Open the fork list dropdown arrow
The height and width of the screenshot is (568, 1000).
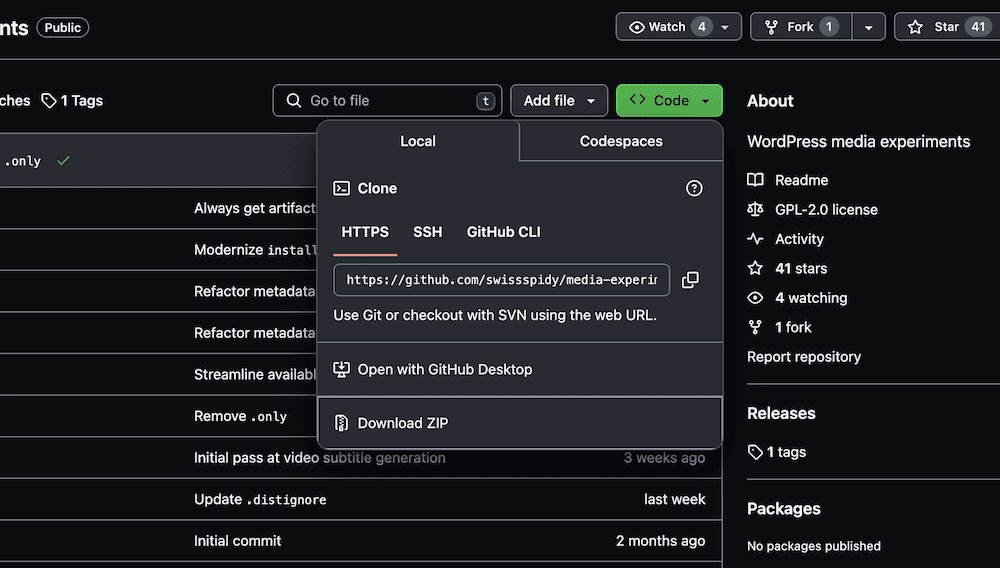tap(868, 27)
